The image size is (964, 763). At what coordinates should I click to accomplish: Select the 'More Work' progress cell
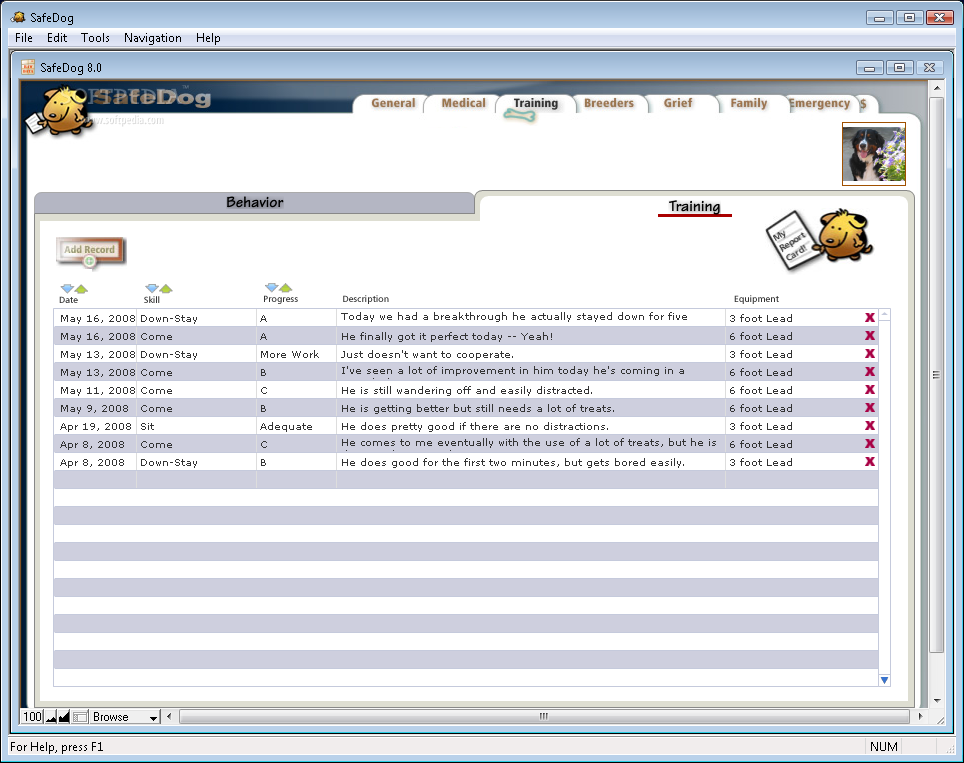pos(296,354)
